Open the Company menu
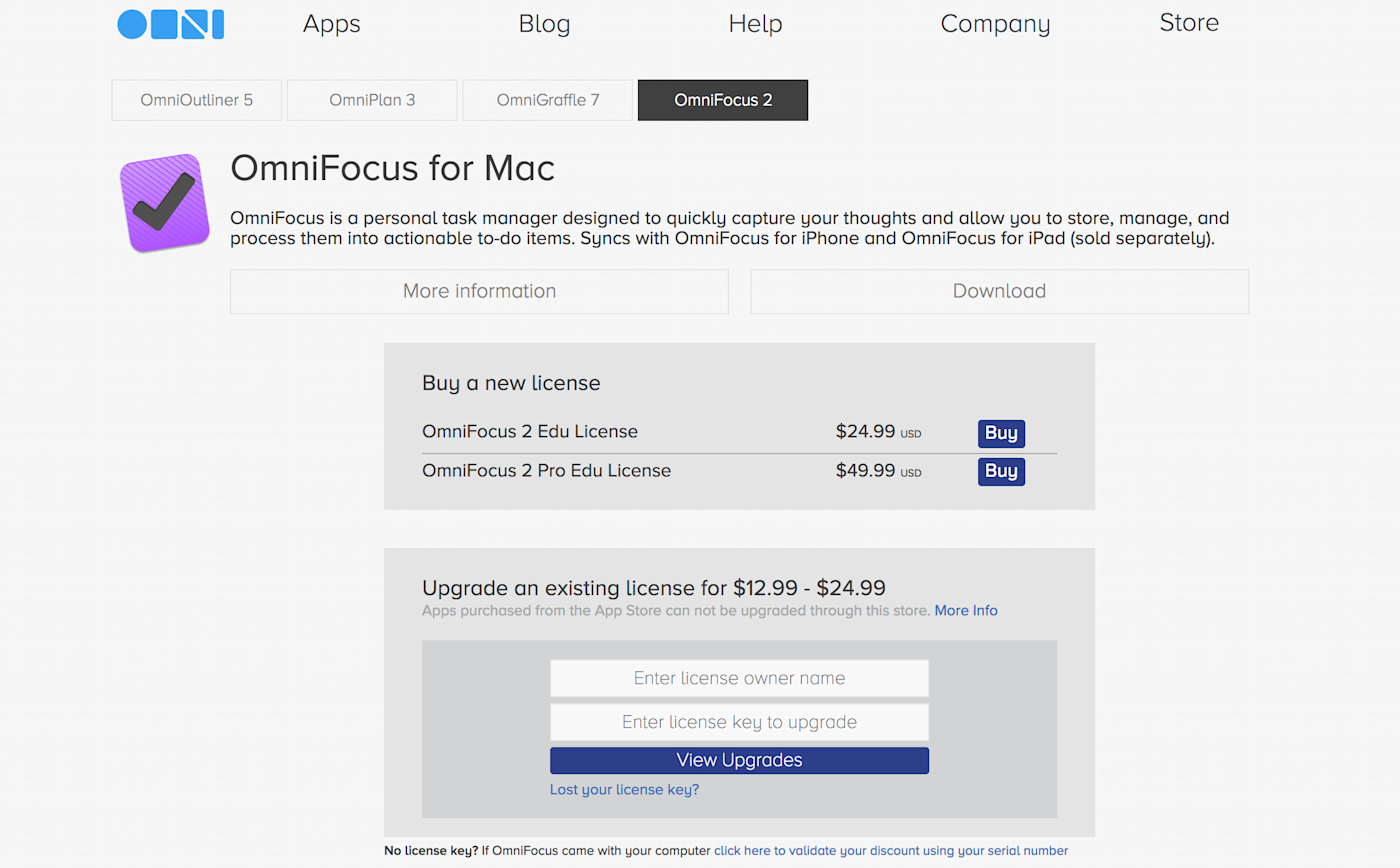This screenshot has width=1400, height=868. 995,24
